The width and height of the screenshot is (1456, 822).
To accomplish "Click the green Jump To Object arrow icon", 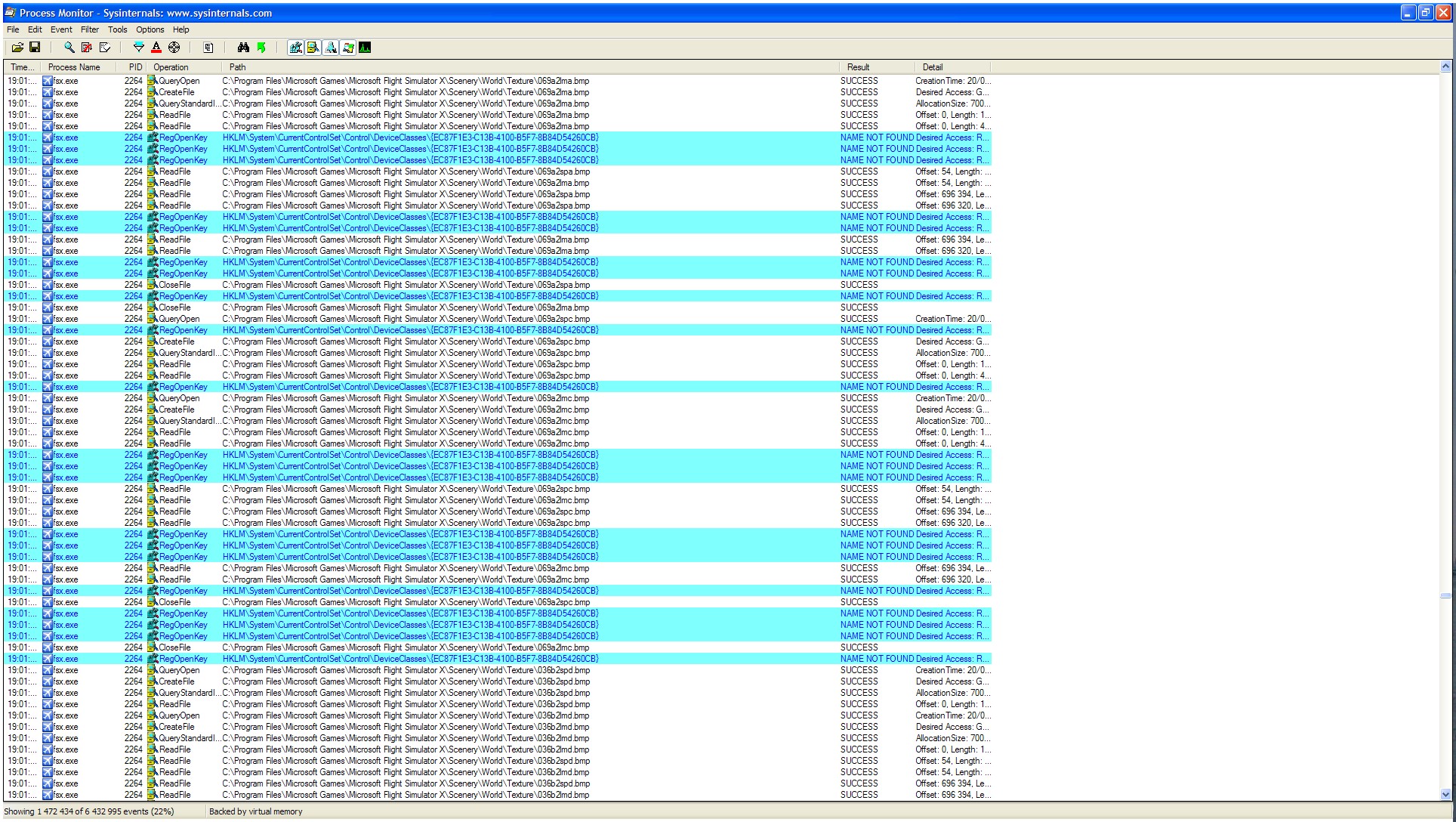I will 261,48.
